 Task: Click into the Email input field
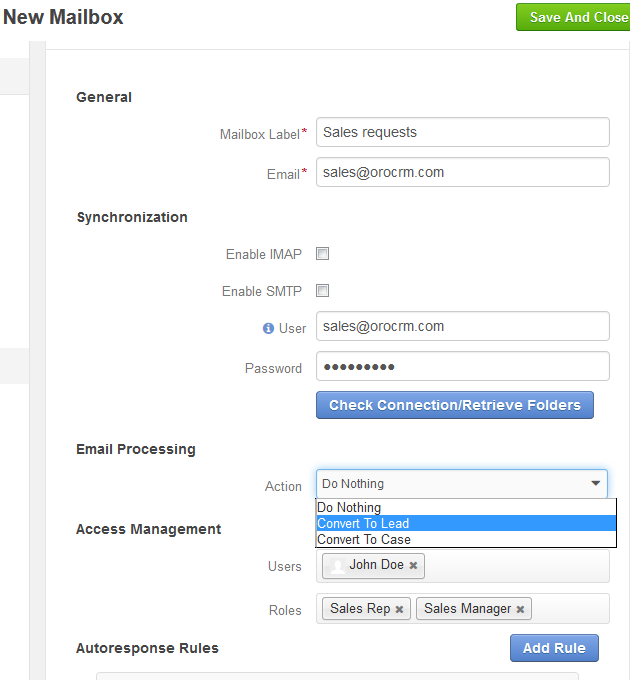pos(463,172)
